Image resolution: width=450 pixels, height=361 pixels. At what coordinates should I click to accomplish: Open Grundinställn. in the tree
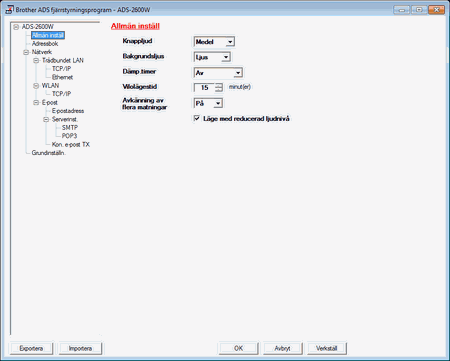point(48,153)
